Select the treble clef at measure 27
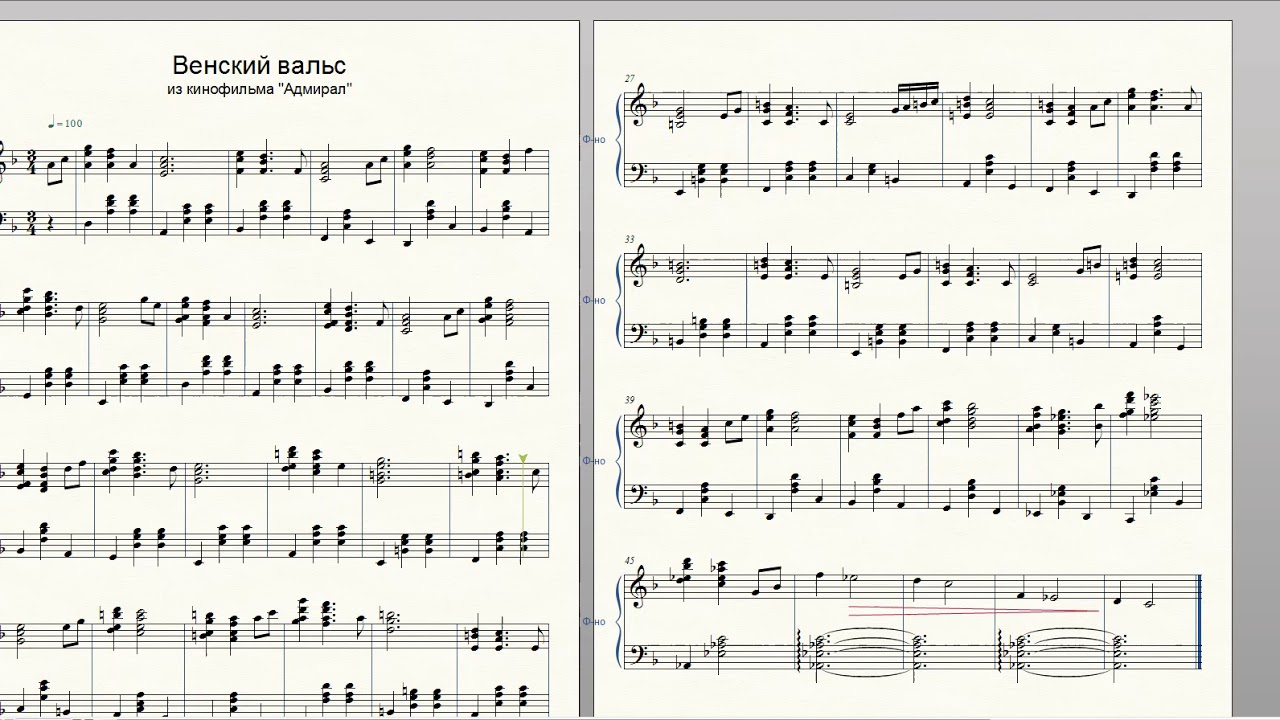 click(x=638, y=105)
